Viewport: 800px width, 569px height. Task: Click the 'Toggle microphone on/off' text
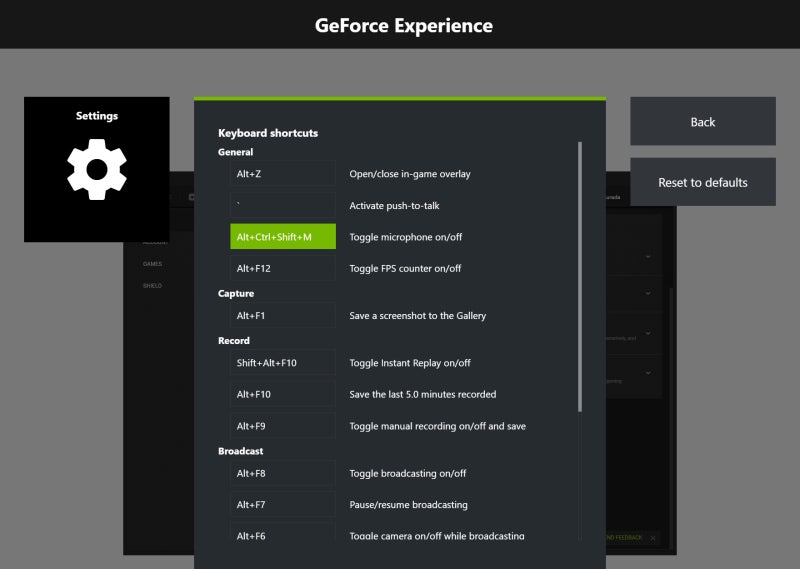click(406, 237)
